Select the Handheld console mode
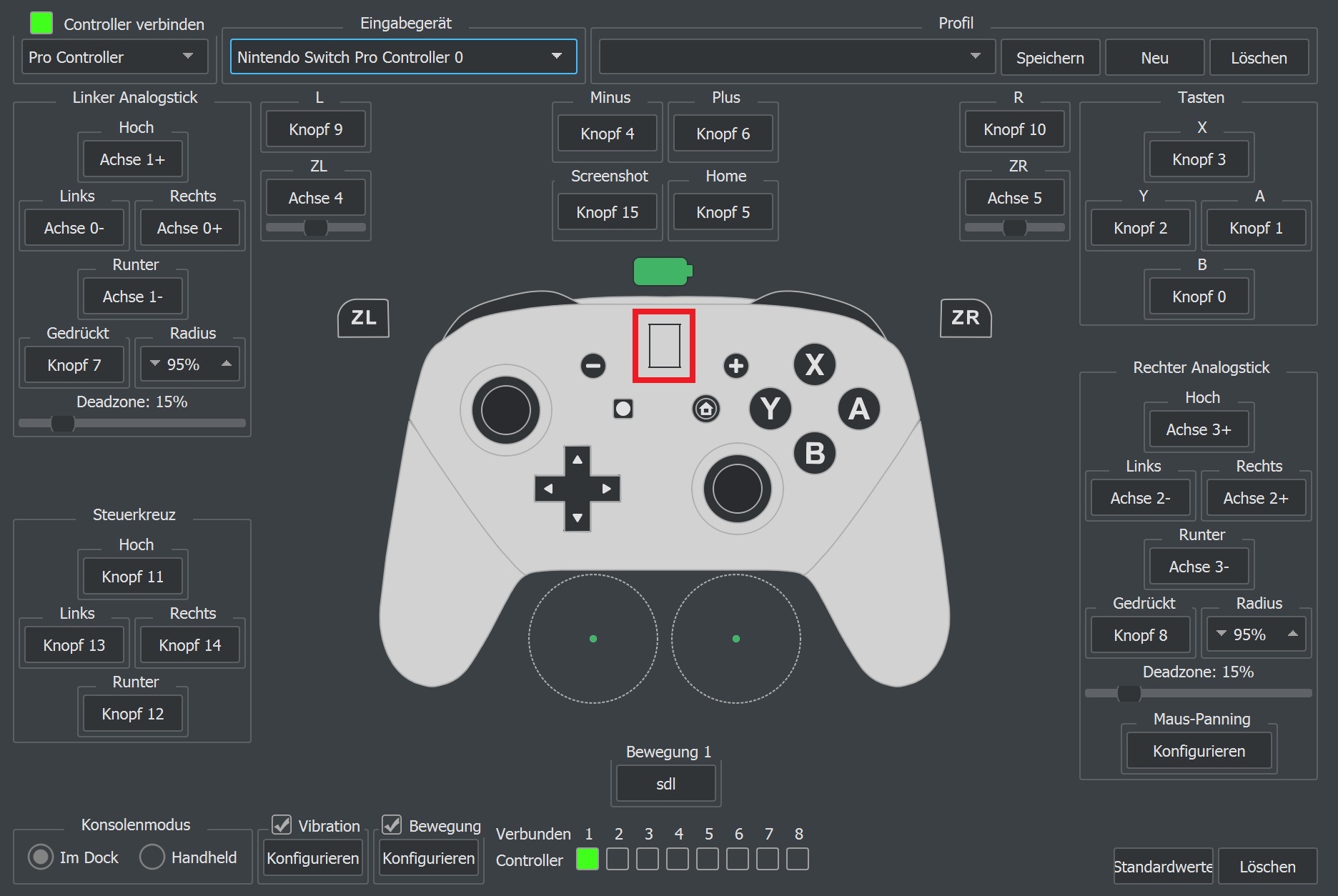This screenshot has width=1338, height=896. click(152, 857)
